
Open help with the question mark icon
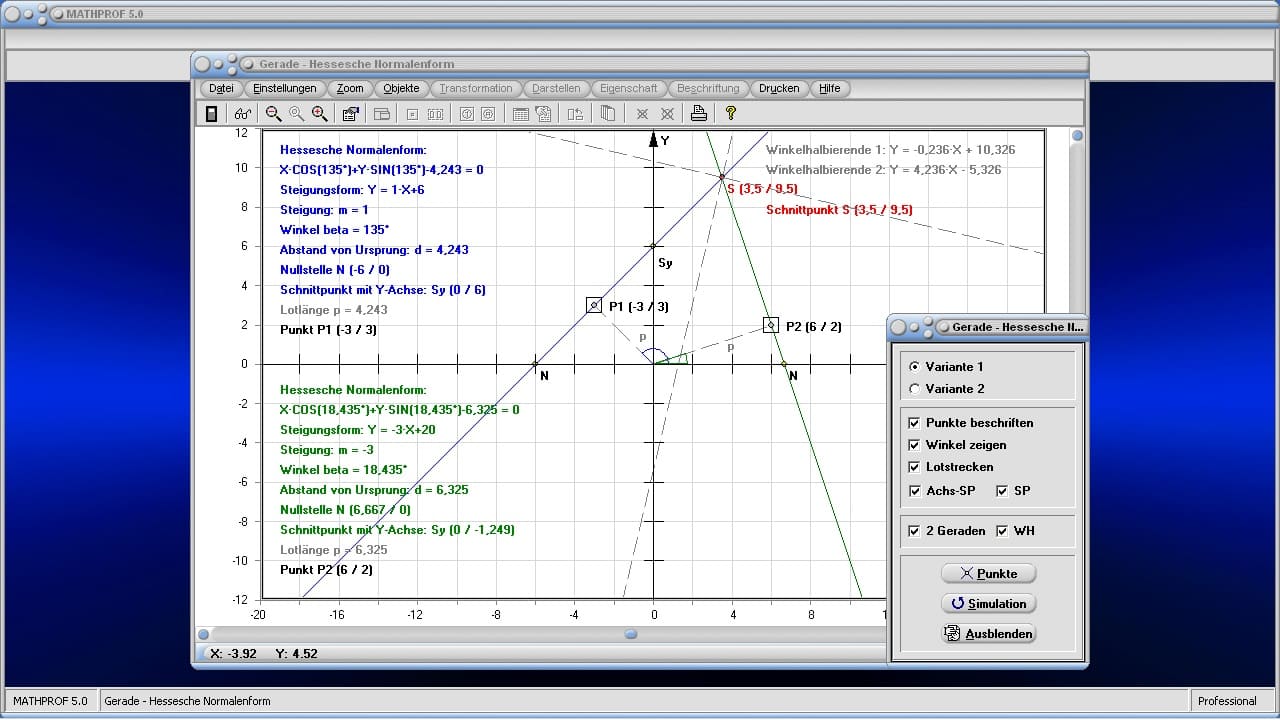(731, 114)
